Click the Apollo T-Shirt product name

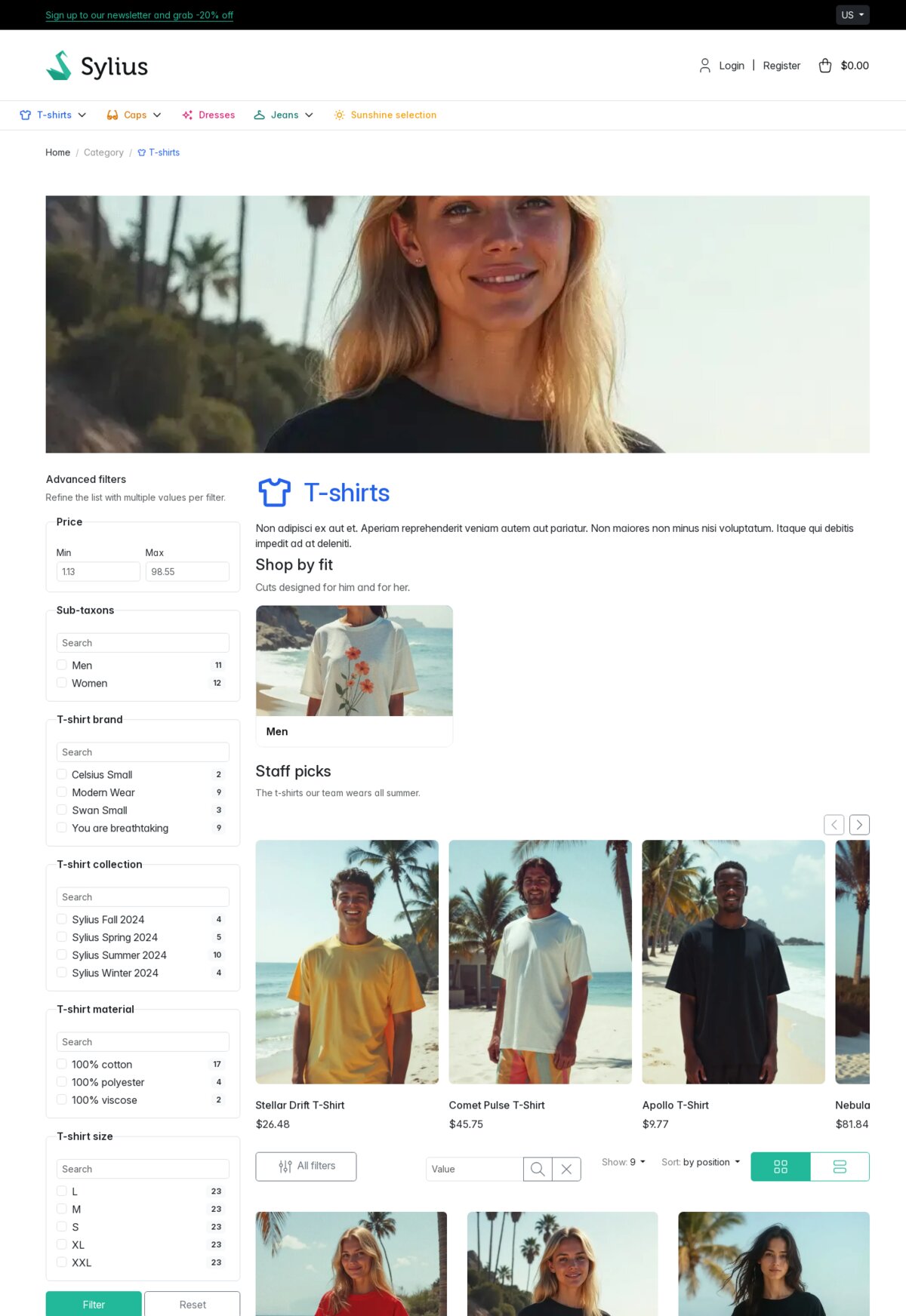tap(676, 1105)
